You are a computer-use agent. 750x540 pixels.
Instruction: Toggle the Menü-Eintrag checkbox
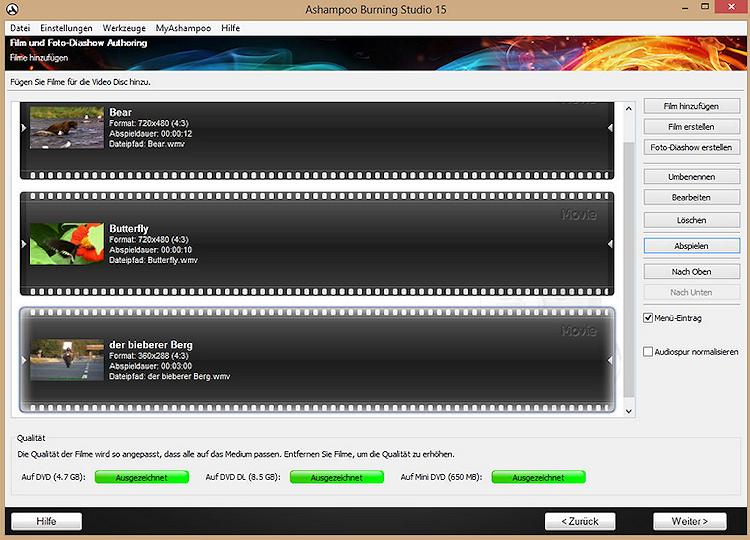tap(648, 318)
